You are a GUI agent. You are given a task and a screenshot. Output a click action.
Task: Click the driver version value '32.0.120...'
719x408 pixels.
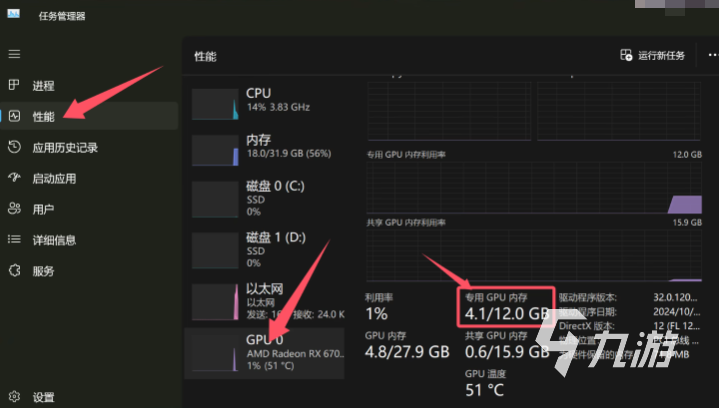click(675, 298)
